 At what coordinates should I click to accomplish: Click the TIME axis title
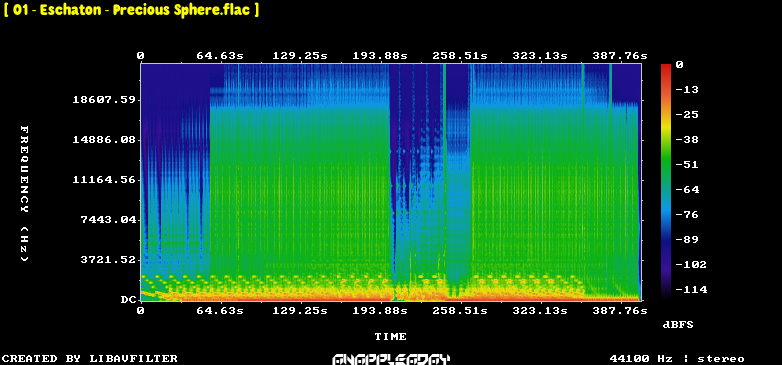pos(391,337)
